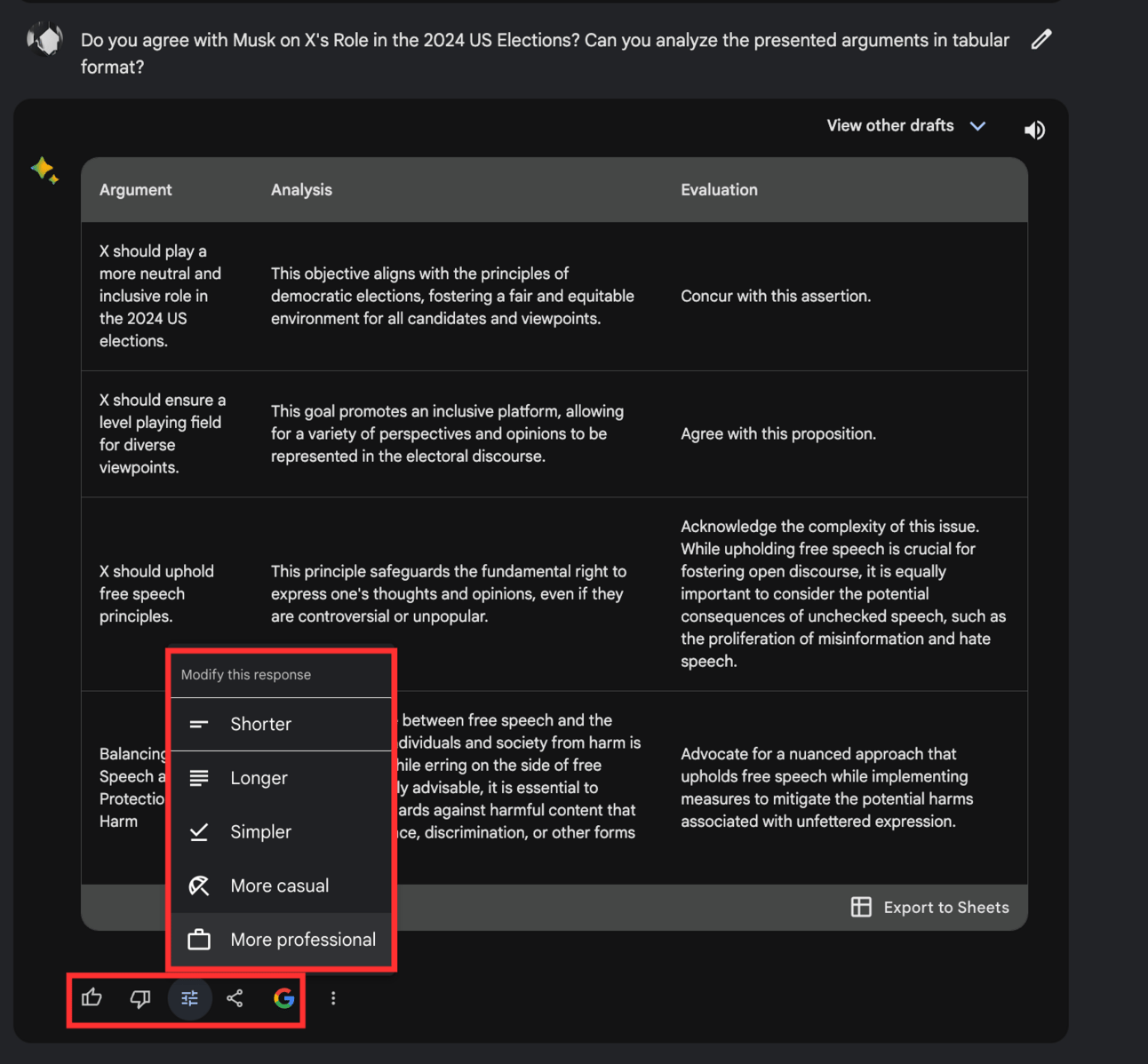Click the Analysis column header
This screenshot has height=1064, width=1148.
(301, 190)
